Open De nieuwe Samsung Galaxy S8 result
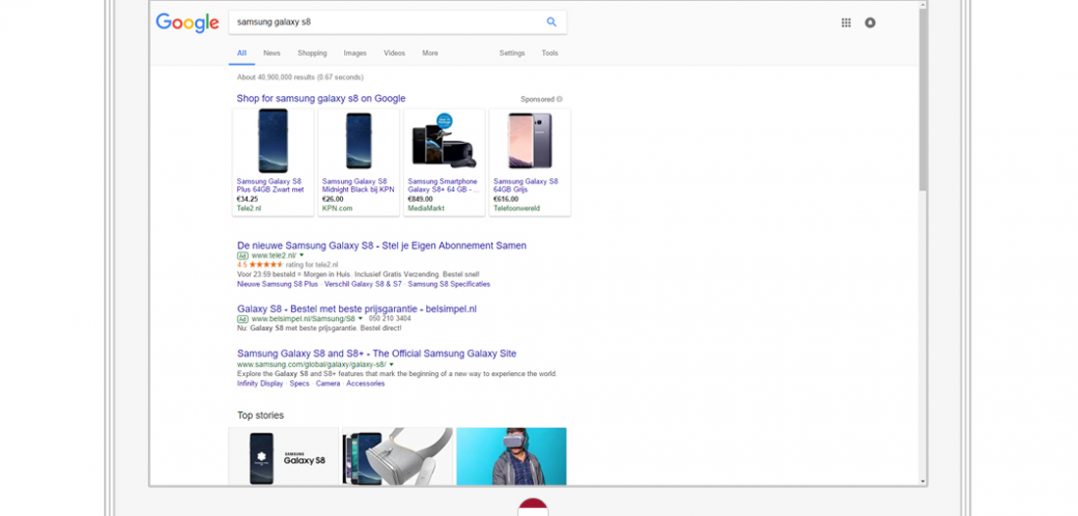 382,245
